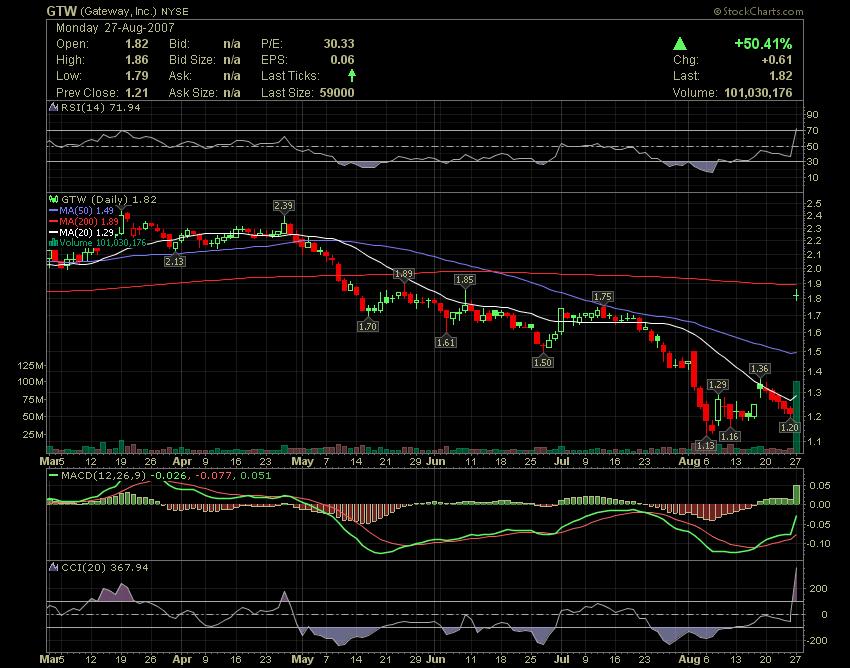Click the 1.75 high price tag
Viewport: 850px width, 668px height.
603,297
